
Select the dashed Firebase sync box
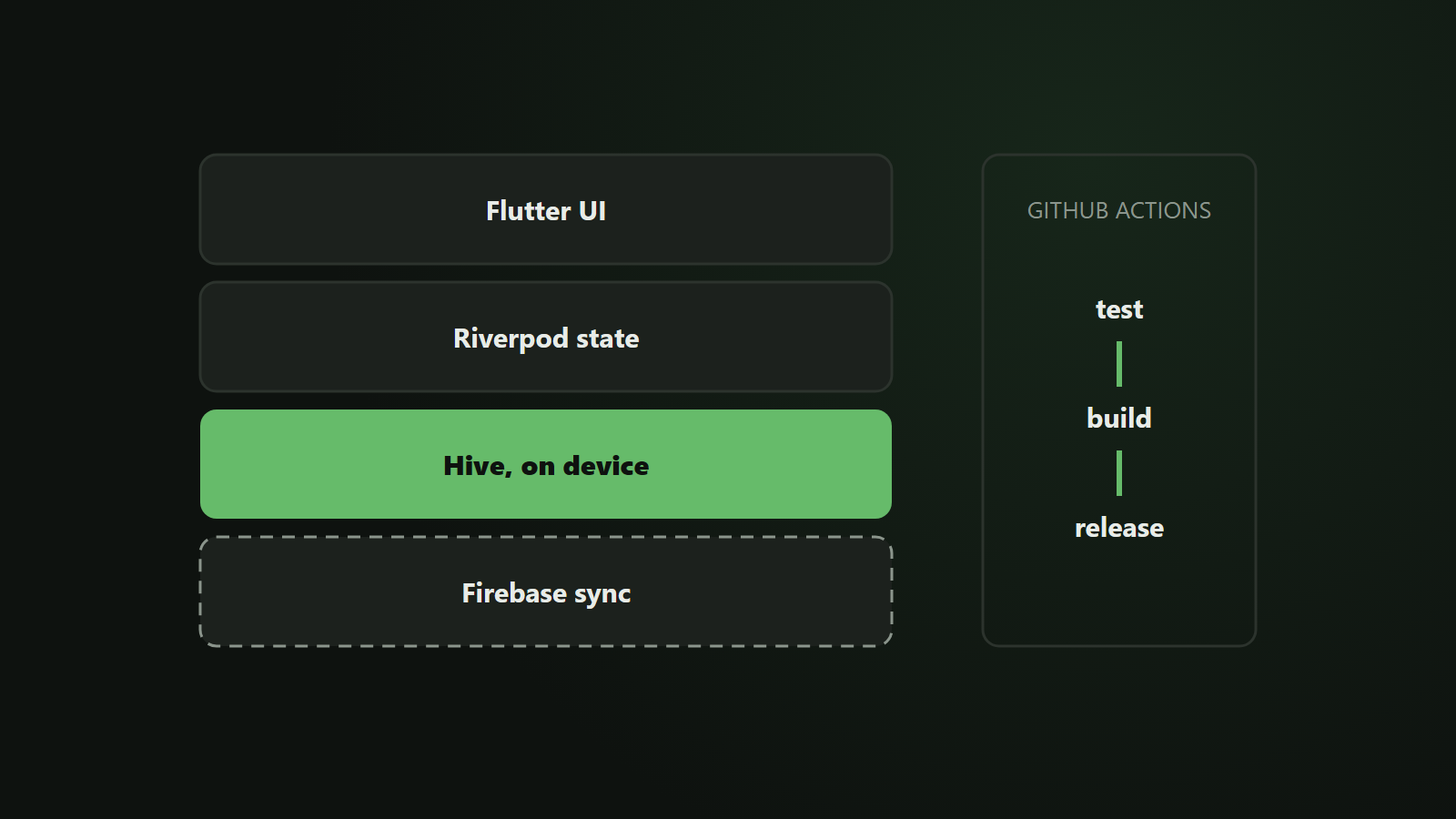click(546, 591)
